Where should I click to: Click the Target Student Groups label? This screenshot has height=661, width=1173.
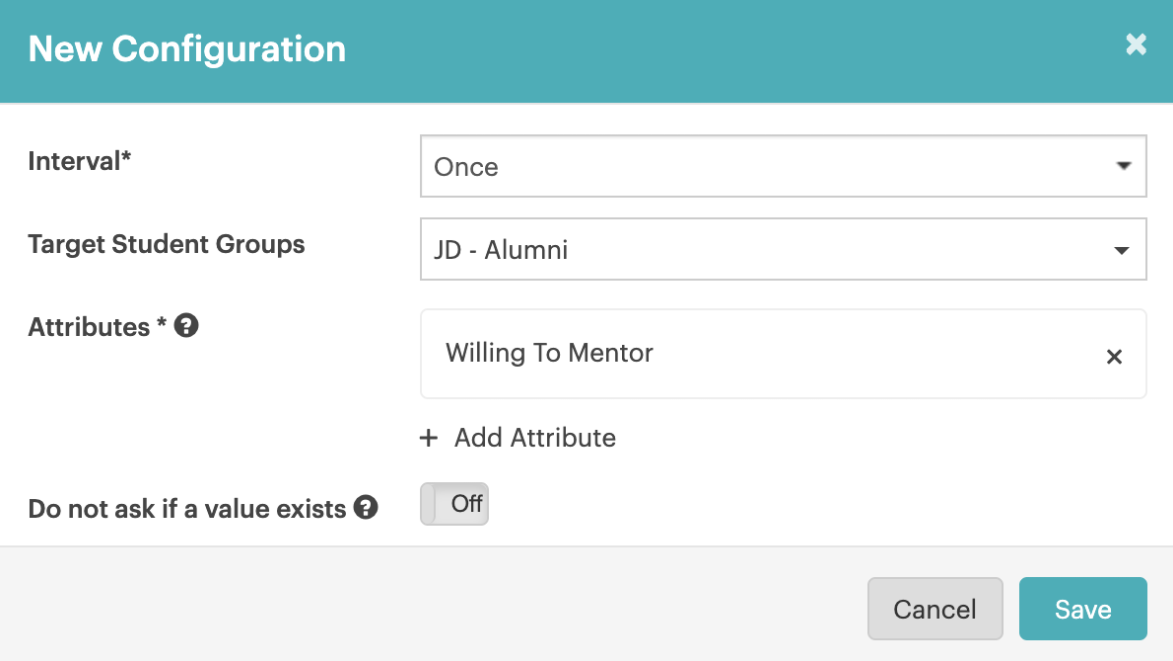[166, 244]
